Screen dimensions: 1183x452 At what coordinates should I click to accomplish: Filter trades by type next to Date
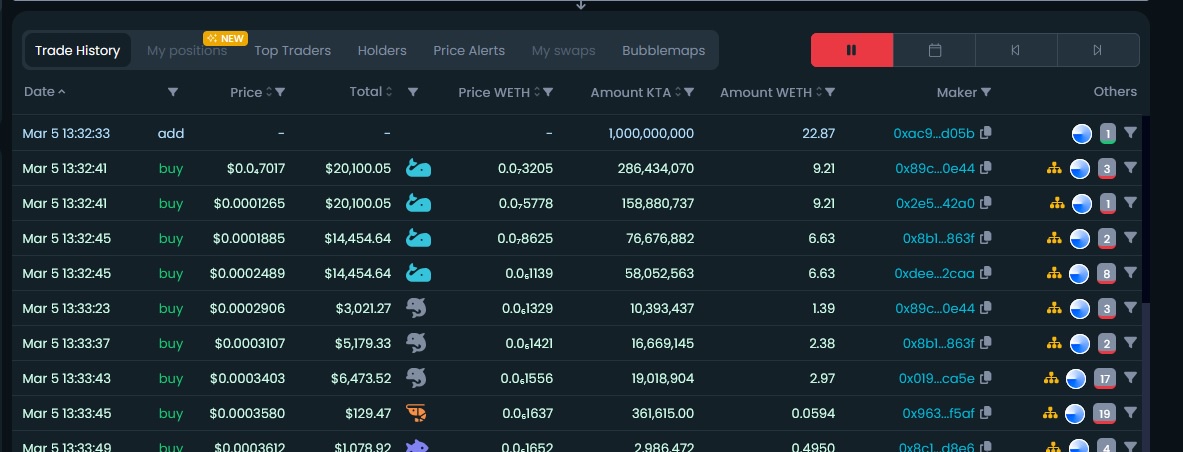click(x=173, y=92)
